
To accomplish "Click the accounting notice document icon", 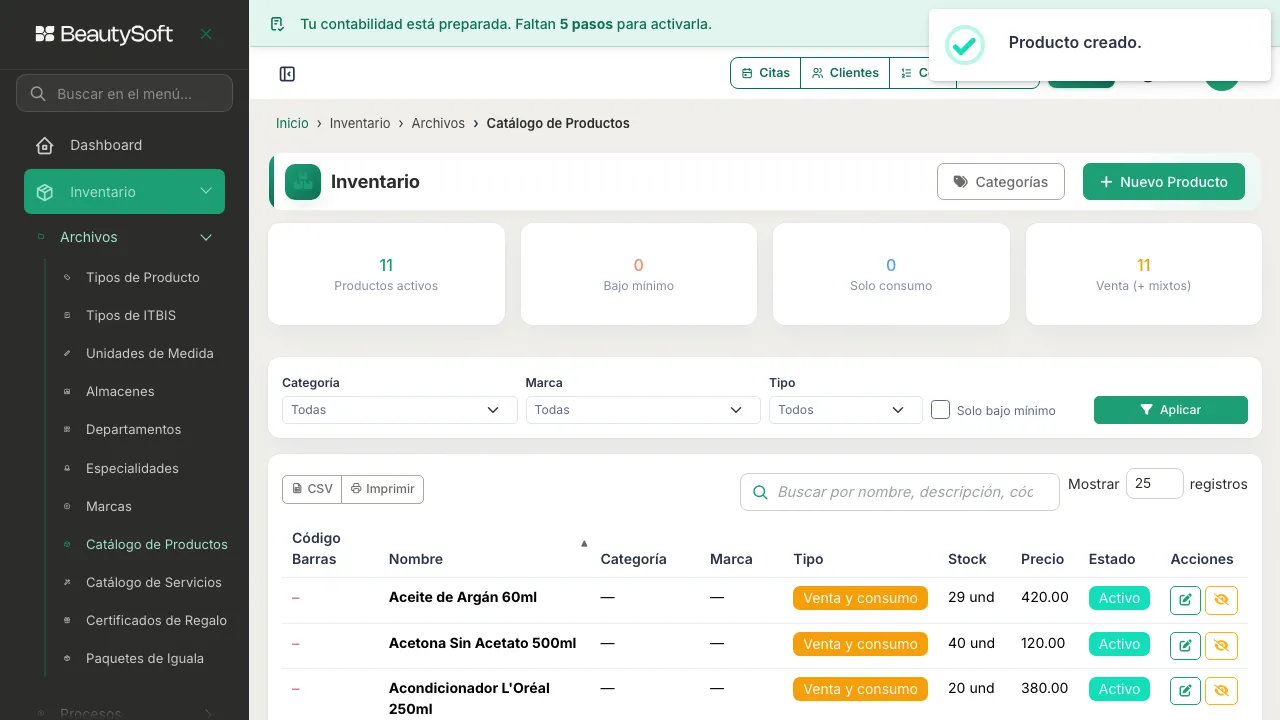I will 278,24.
